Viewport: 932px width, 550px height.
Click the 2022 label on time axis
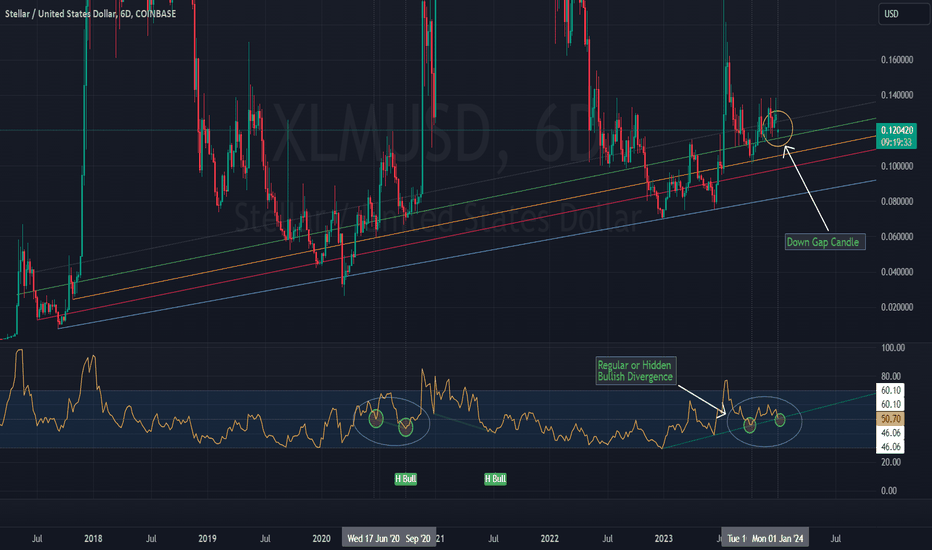(550, 539)
